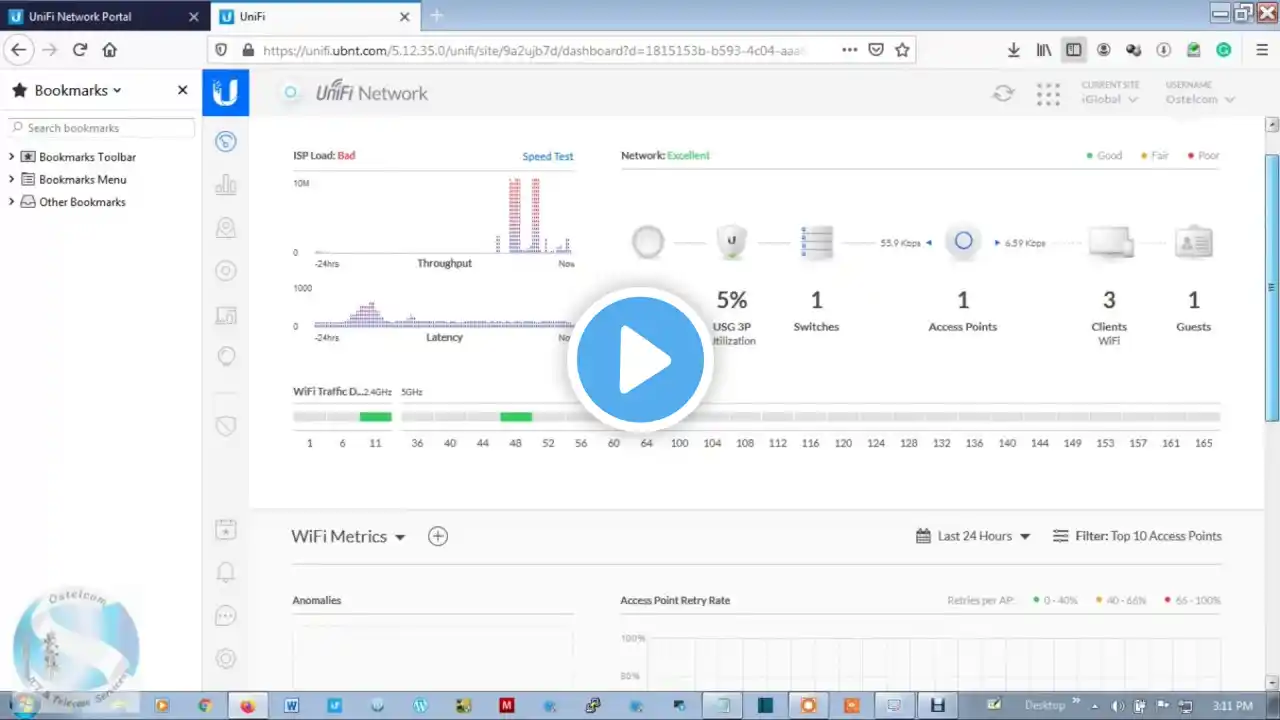Open the Dashboard icon in UniFi sidebar
This screenshot has width=1280, height=720.
pyautogui.click(x=226, y=142)
